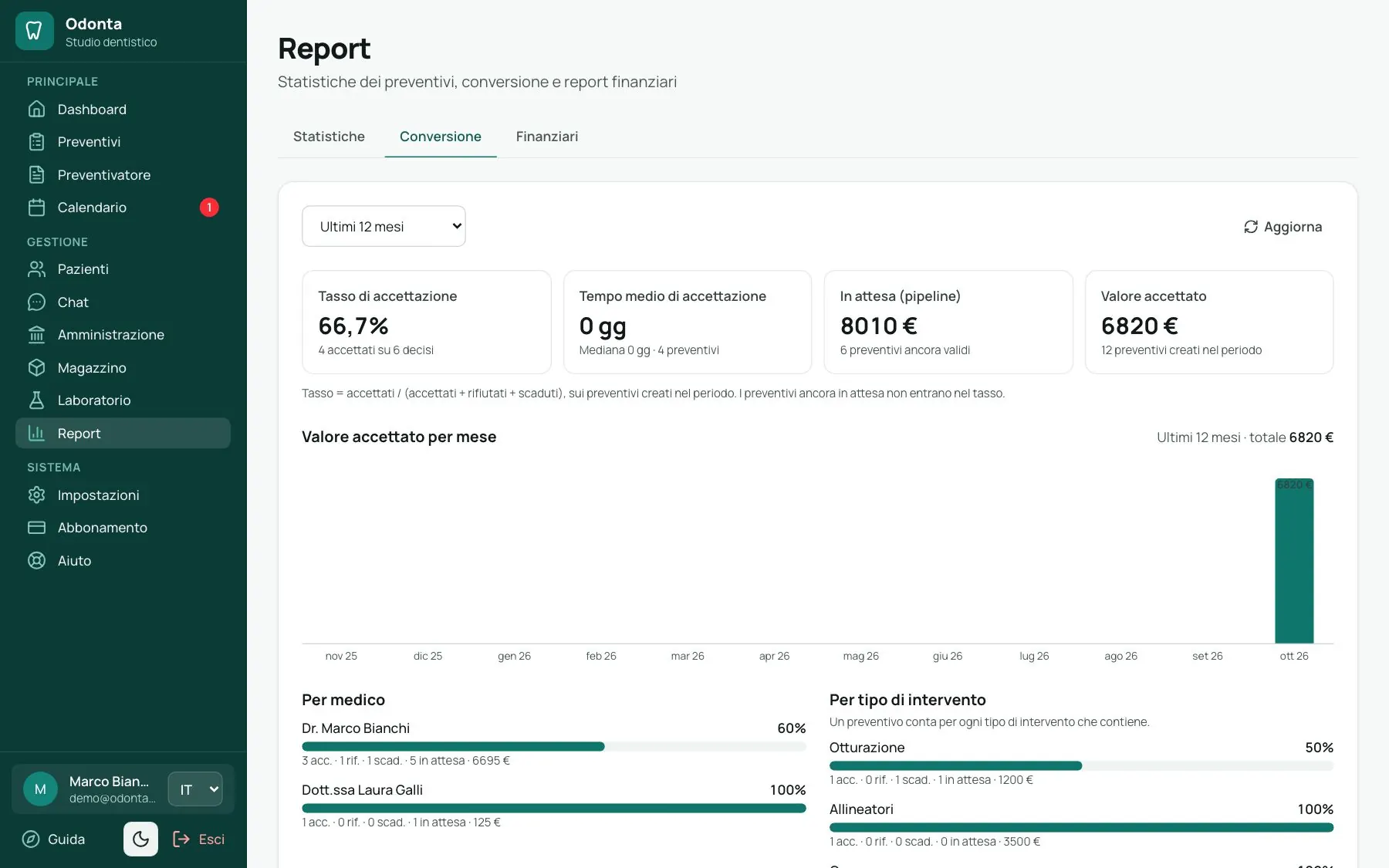The height and width of the screenshot is (868, 1389).
Task: Switch to the Statistiche tab
Action: point(329,137)
